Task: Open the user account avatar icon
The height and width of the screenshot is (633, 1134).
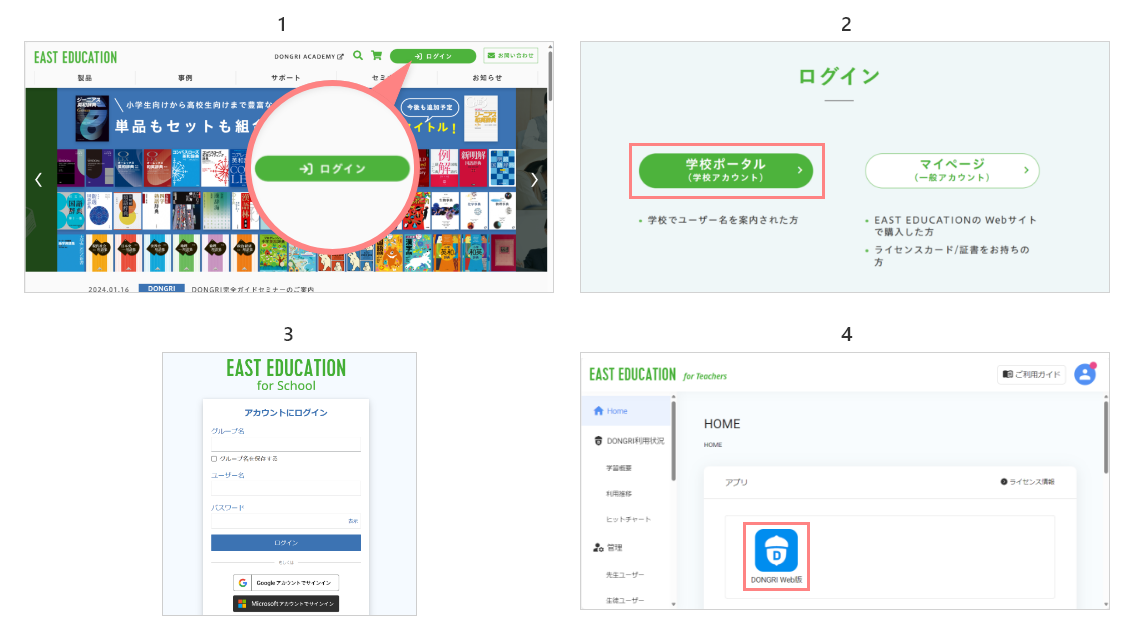Action: [1085, 374]
